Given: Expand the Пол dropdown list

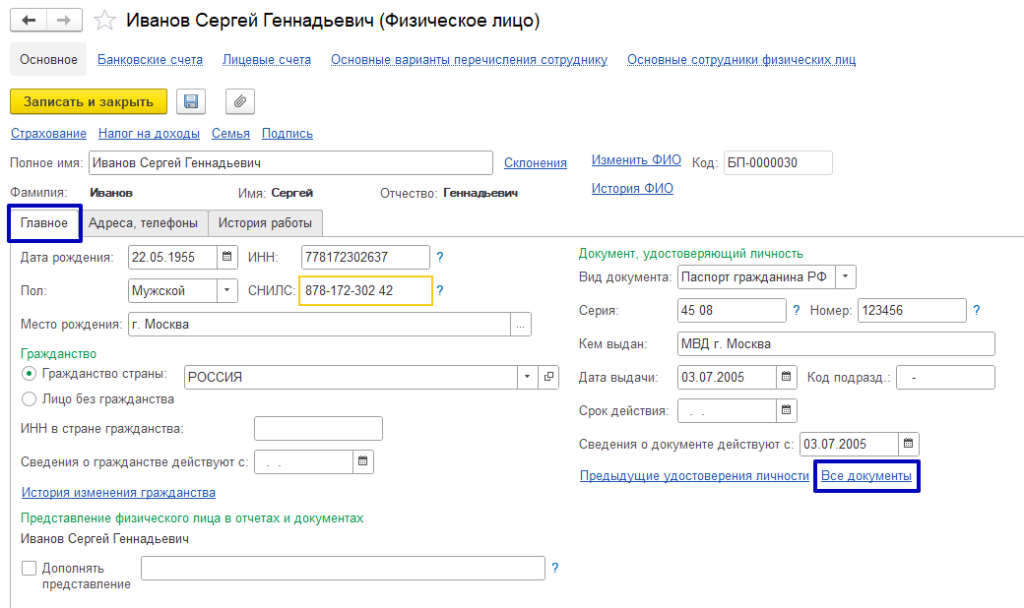Looking at the screenshot, I should [228, 291].
